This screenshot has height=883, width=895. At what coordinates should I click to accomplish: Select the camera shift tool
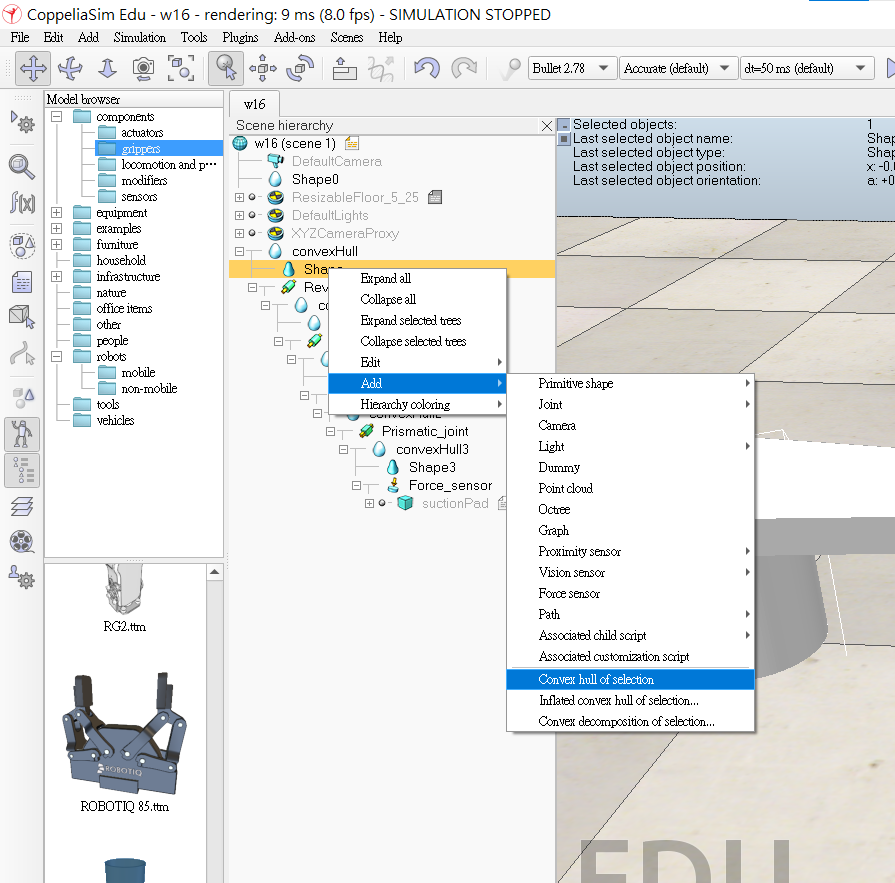point(107,68)
